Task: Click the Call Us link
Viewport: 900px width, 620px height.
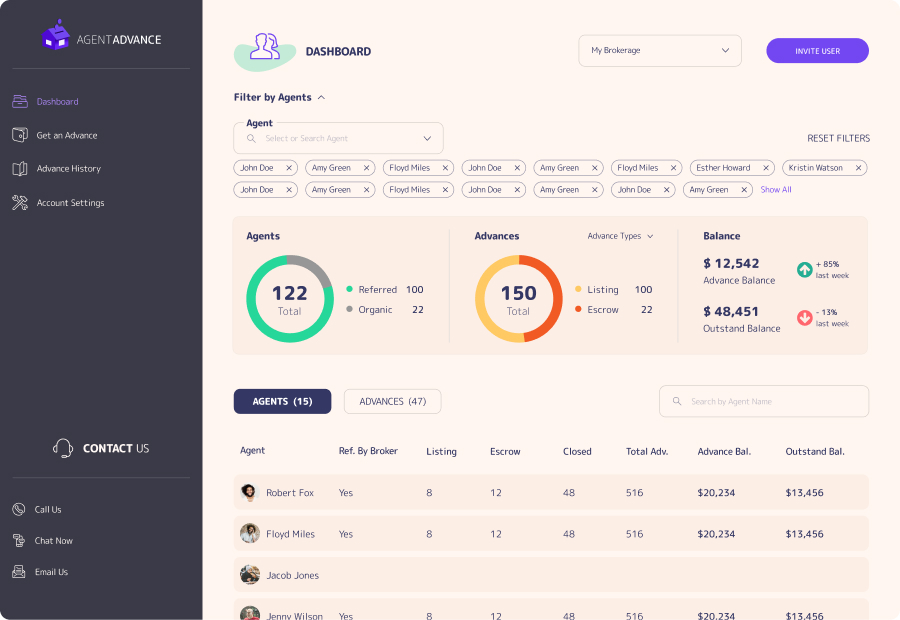Action: pos(48,509)
